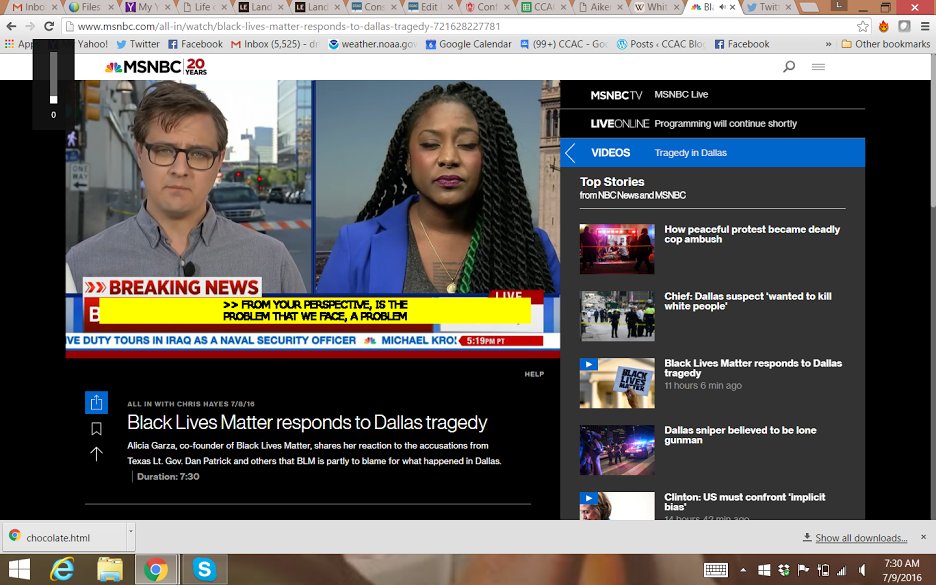Click the Tragedy in Dallas videos heading
This screenshot has width=936, height=585.
coord(690,153)
